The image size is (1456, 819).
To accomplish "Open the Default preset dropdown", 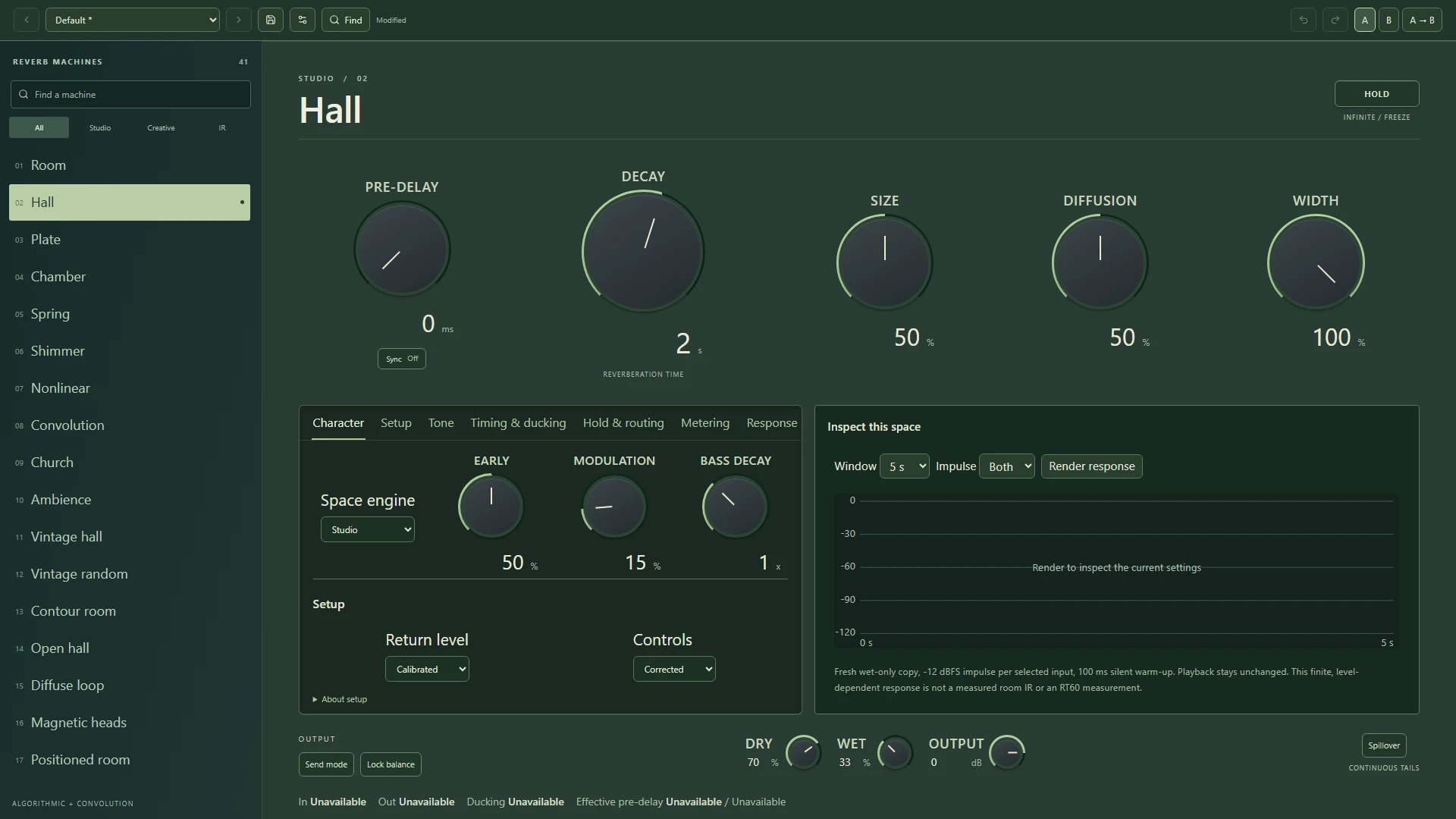I will tap(133, 20).
